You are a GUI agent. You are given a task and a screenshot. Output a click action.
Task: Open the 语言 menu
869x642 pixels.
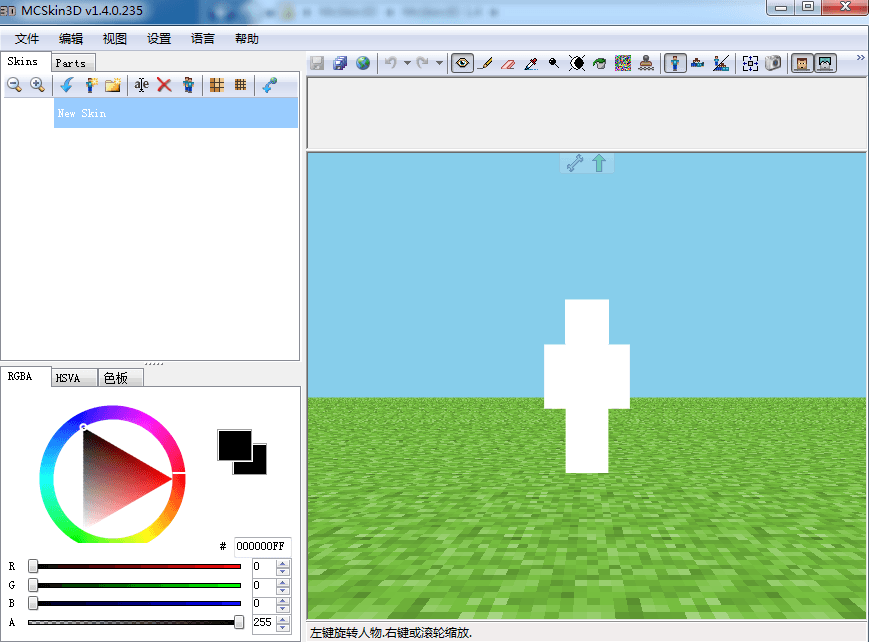203,39
